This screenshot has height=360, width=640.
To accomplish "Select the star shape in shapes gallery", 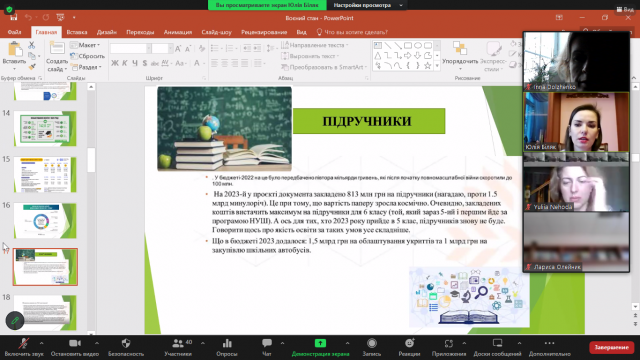I will pyautogui.click(x=428, y=65).
